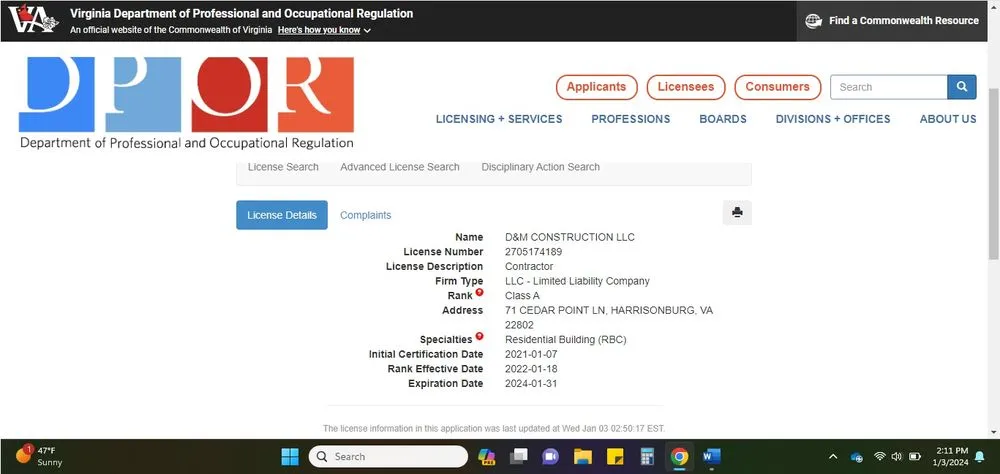Open the Professions menu
Viewport: 1000px width, 474px height.
click(630, 119)
